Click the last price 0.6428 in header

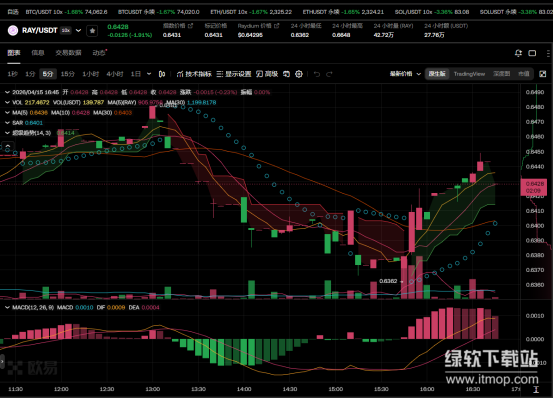click(118, 27)
